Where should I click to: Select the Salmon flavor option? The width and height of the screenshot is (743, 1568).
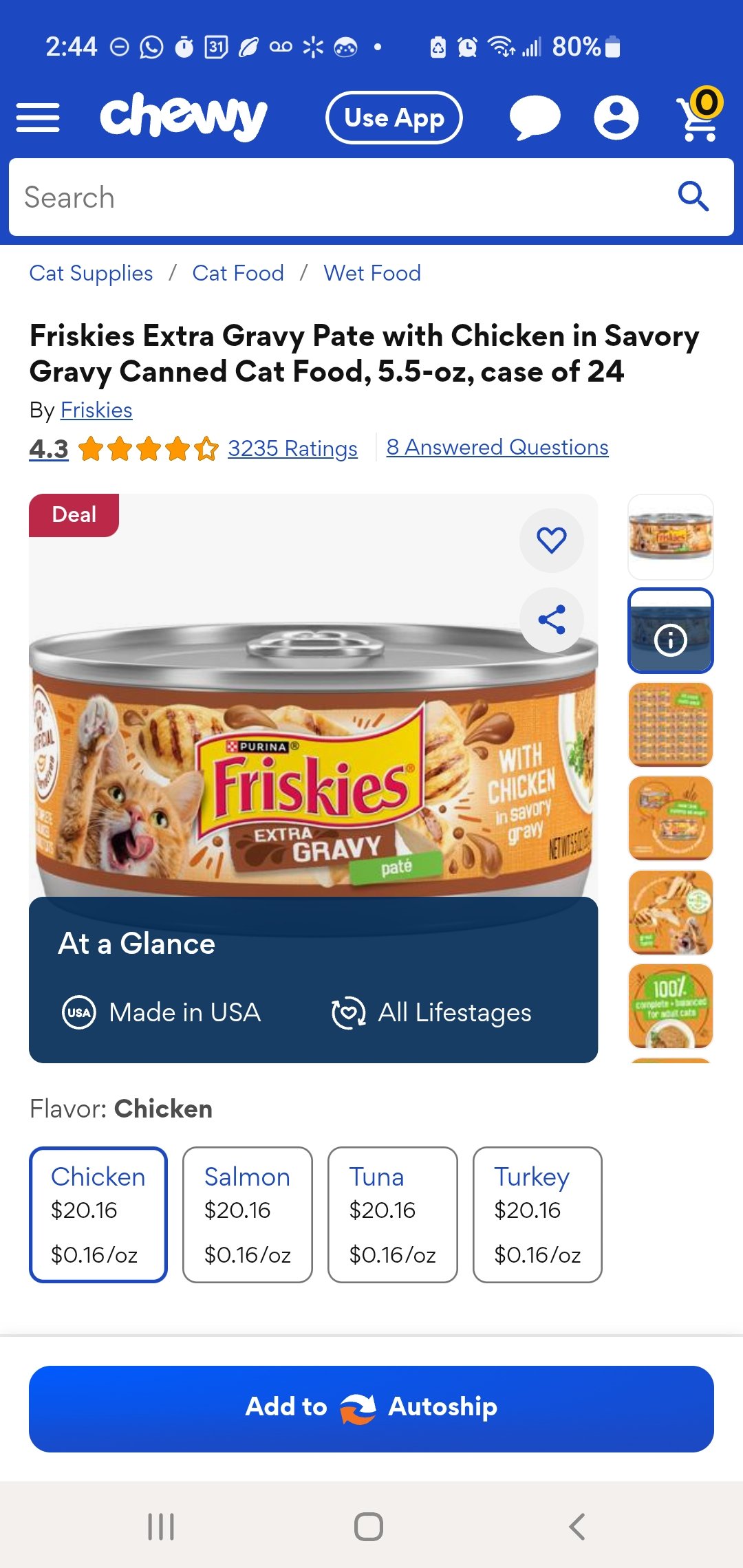[x=248, y=1215]
